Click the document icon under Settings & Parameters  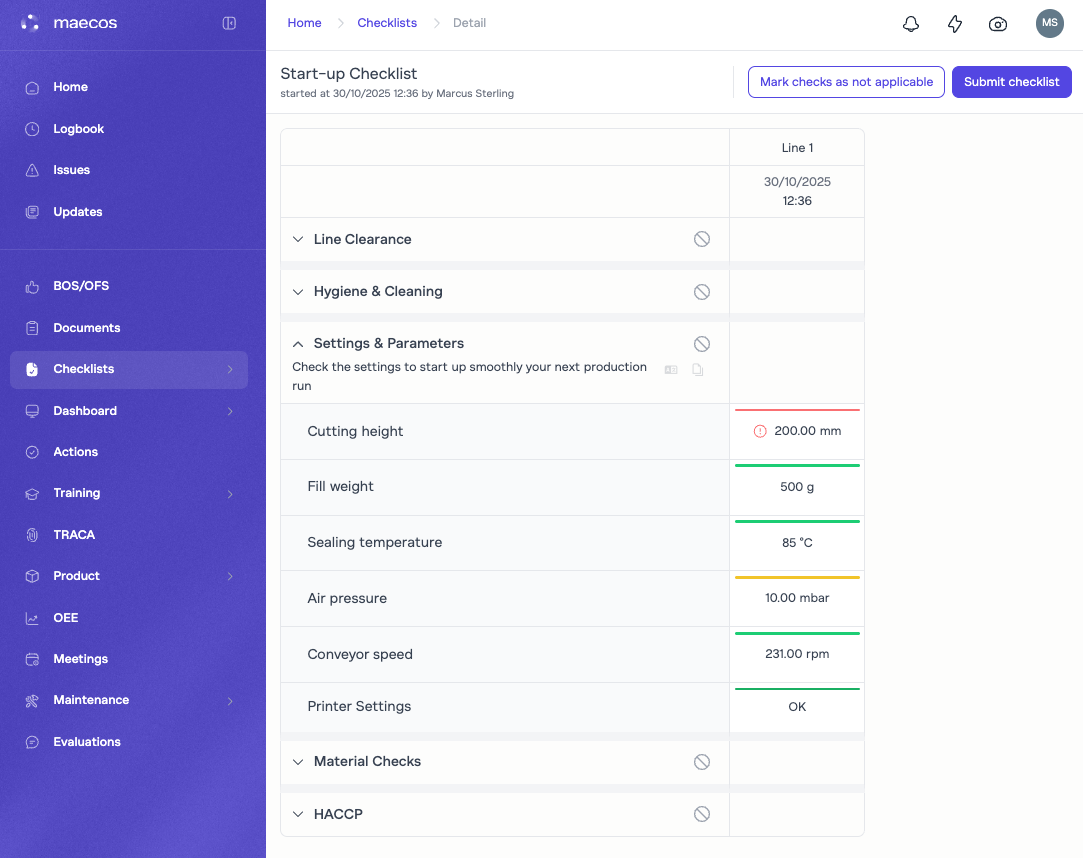[698, 370]
